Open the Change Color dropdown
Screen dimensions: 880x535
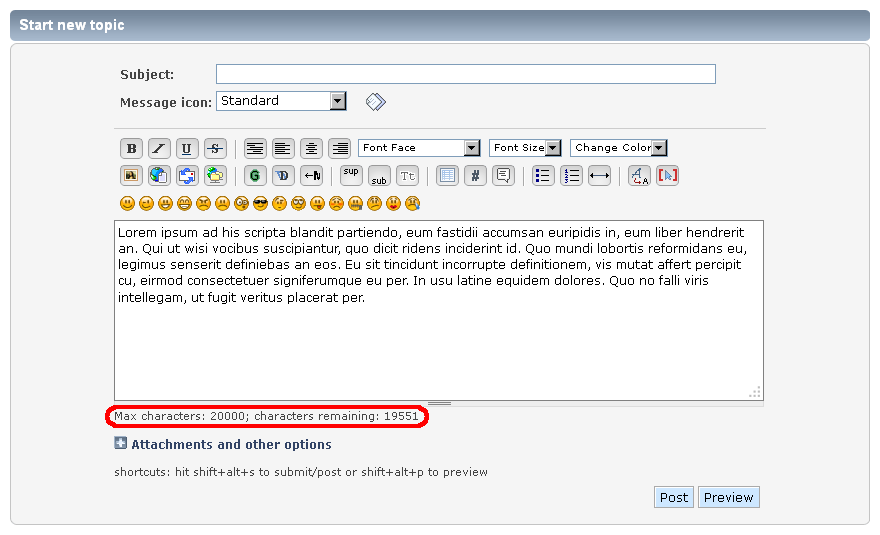[x=618, y=148]
